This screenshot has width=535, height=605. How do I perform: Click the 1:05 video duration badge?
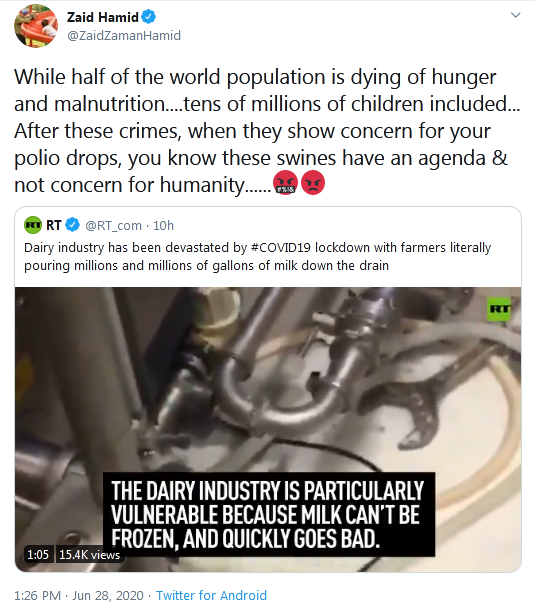pos(38,554)
